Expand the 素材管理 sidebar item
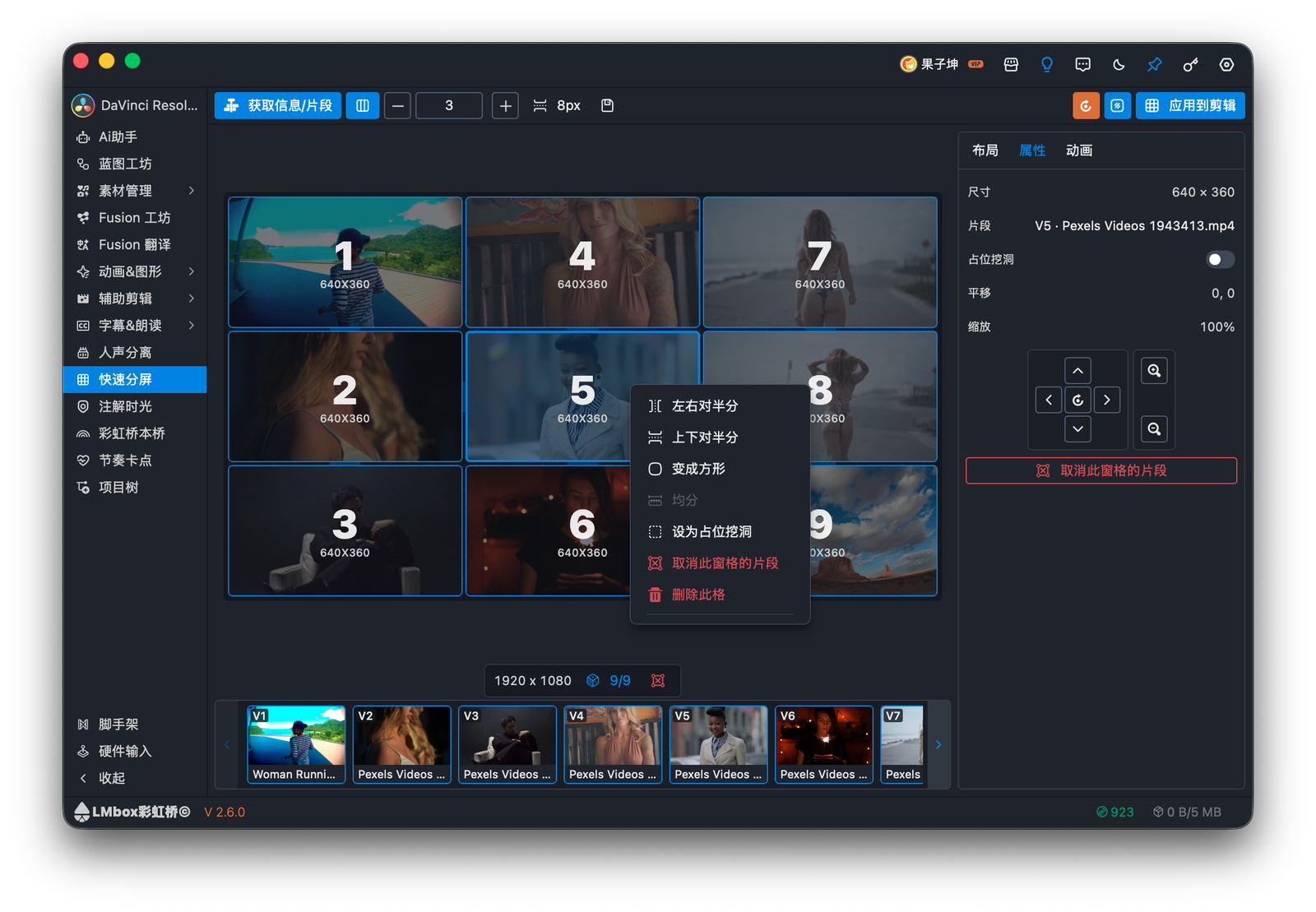The width and height of the screenshot is (1316, 912). 135,191
